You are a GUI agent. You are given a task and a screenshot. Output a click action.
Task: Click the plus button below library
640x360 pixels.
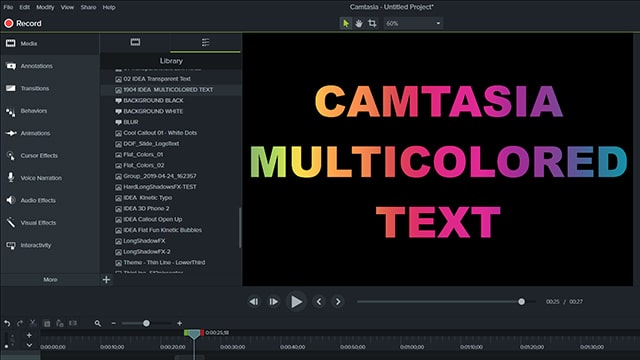[106, 280]
